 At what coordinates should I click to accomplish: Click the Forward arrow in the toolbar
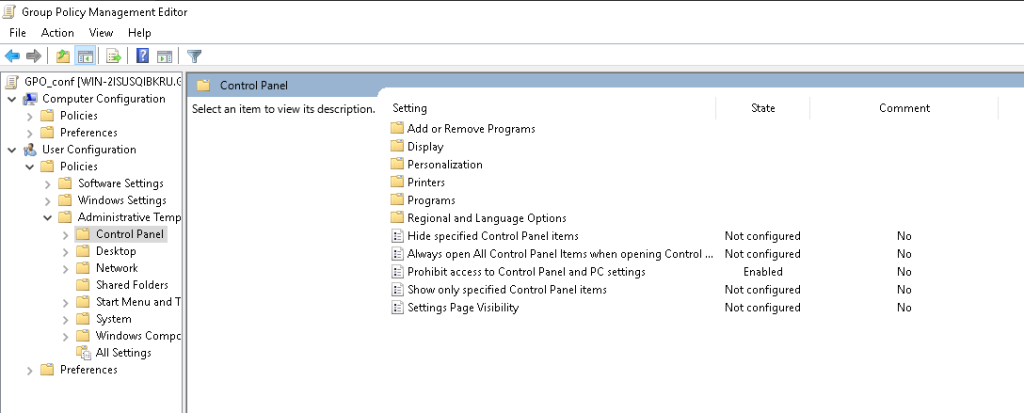pyautogui.click(x=33, y=56)
